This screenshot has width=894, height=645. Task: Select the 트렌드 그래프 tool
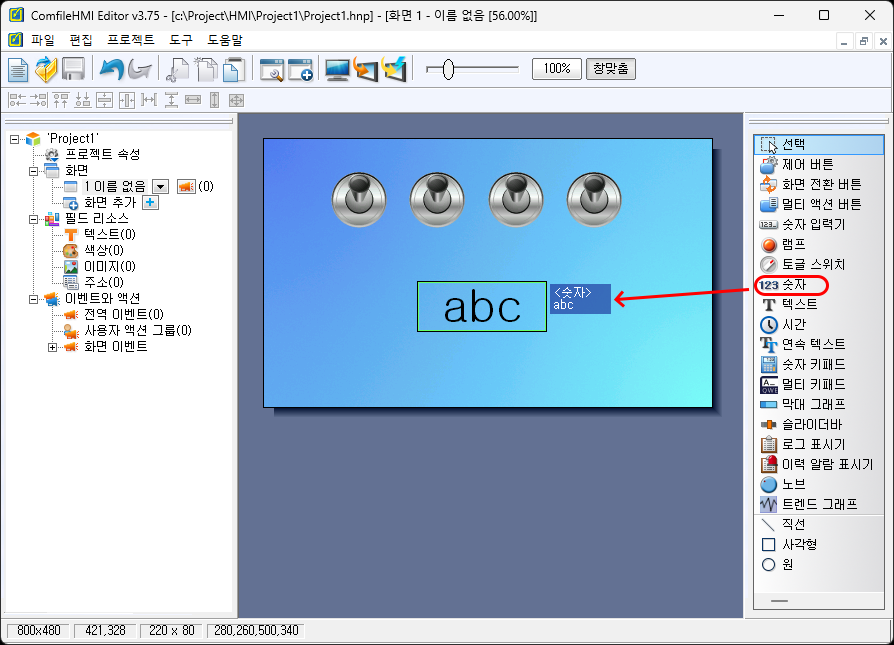click(818, 504)
